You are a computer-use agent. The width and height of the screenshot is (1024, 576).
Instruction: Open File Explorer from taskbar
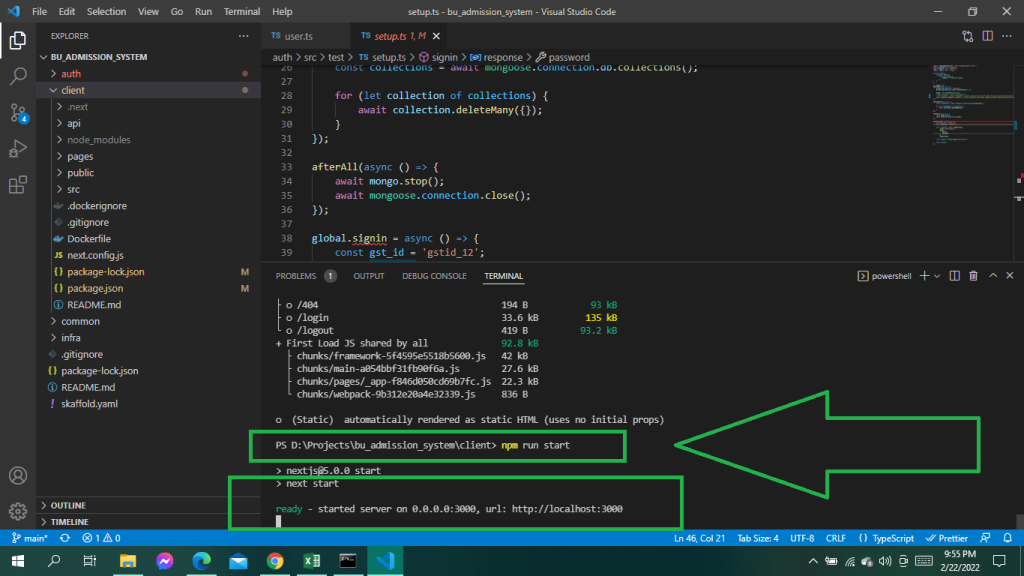click(x=127, y=561)
